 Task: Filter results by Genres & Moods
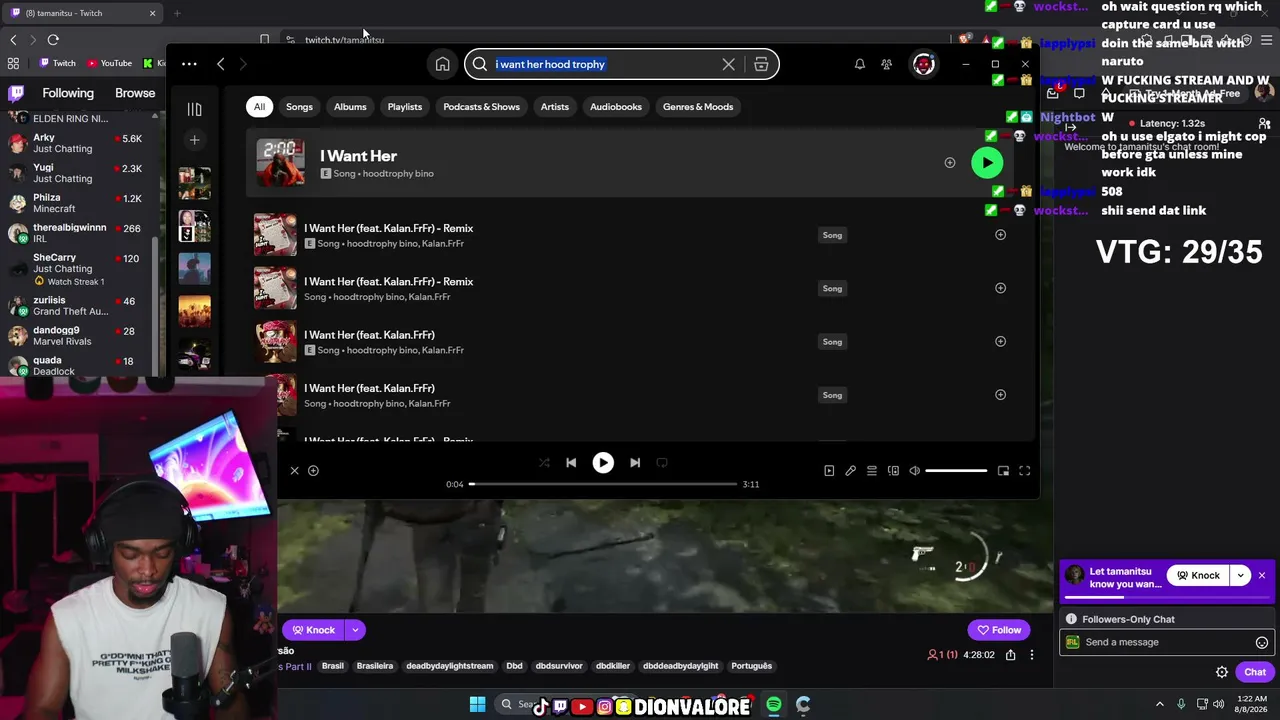click(698, 107)
